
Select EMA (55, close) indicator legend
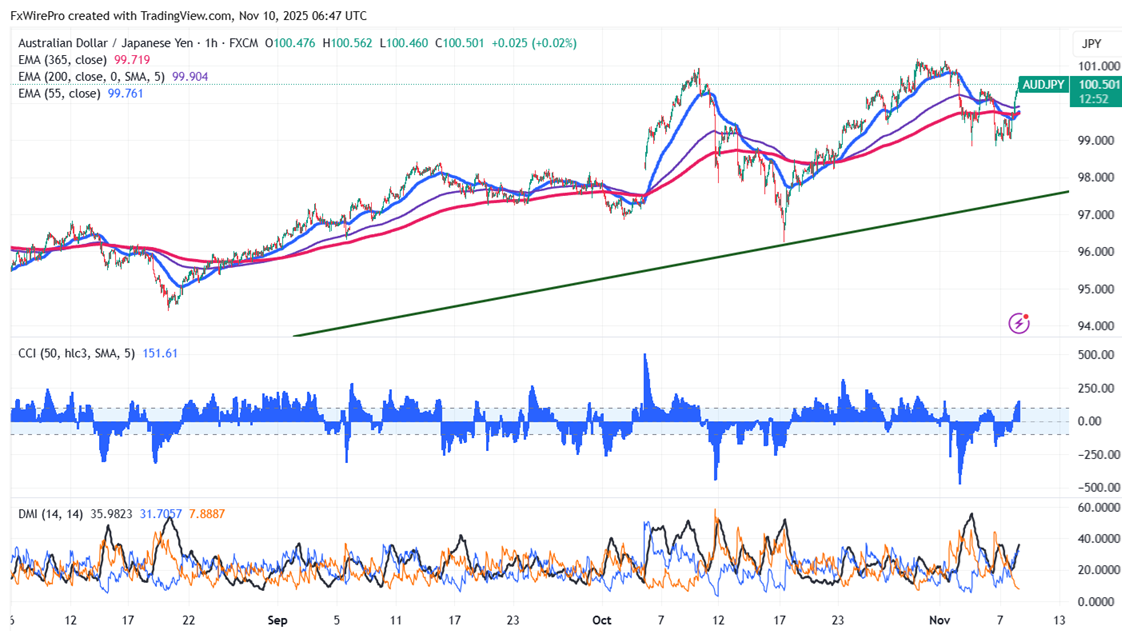pyautogui.click(x=59, y=94)
